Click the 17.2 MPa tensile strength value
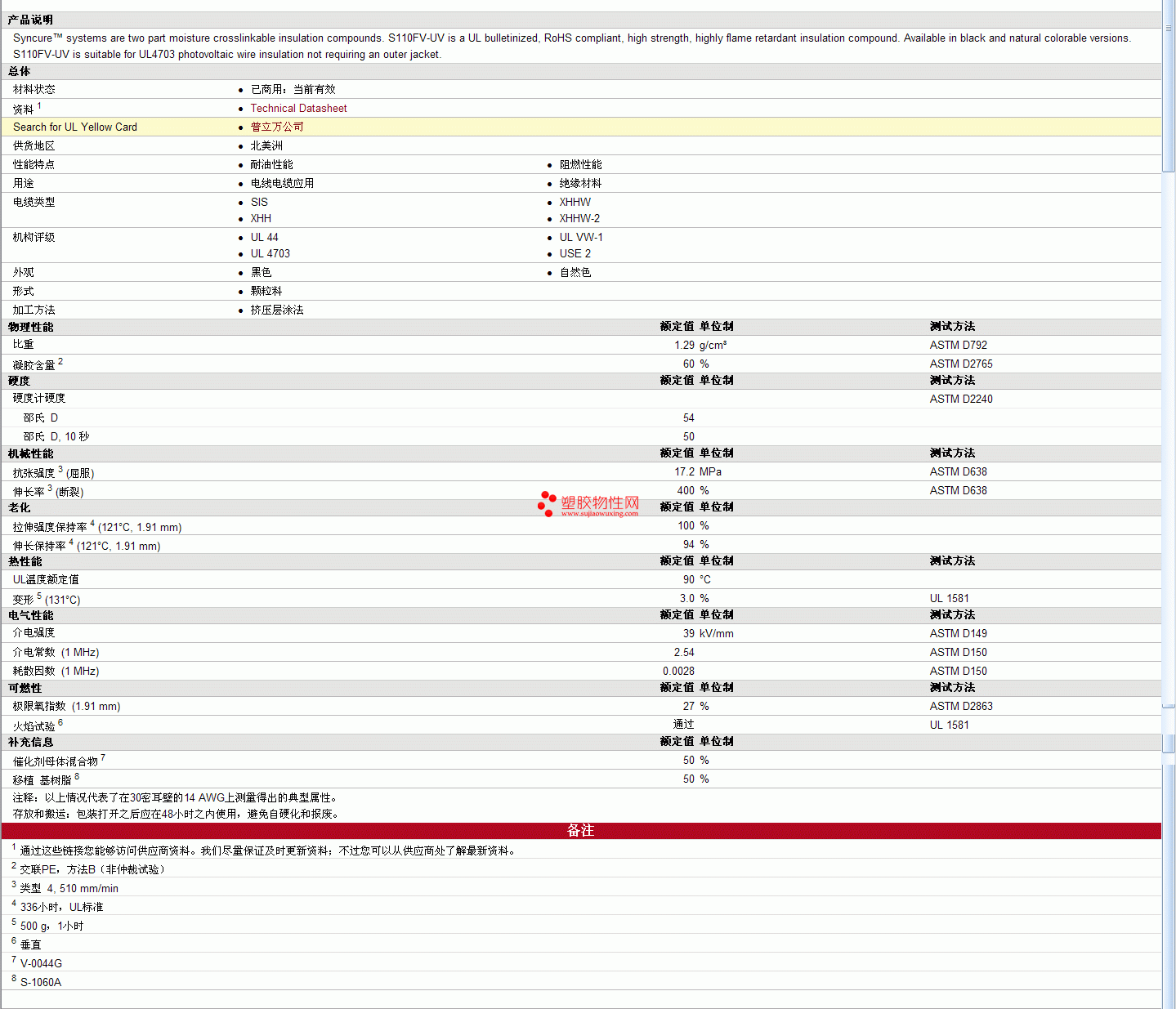This screenshot has height=1009, width=1176. 698,471
